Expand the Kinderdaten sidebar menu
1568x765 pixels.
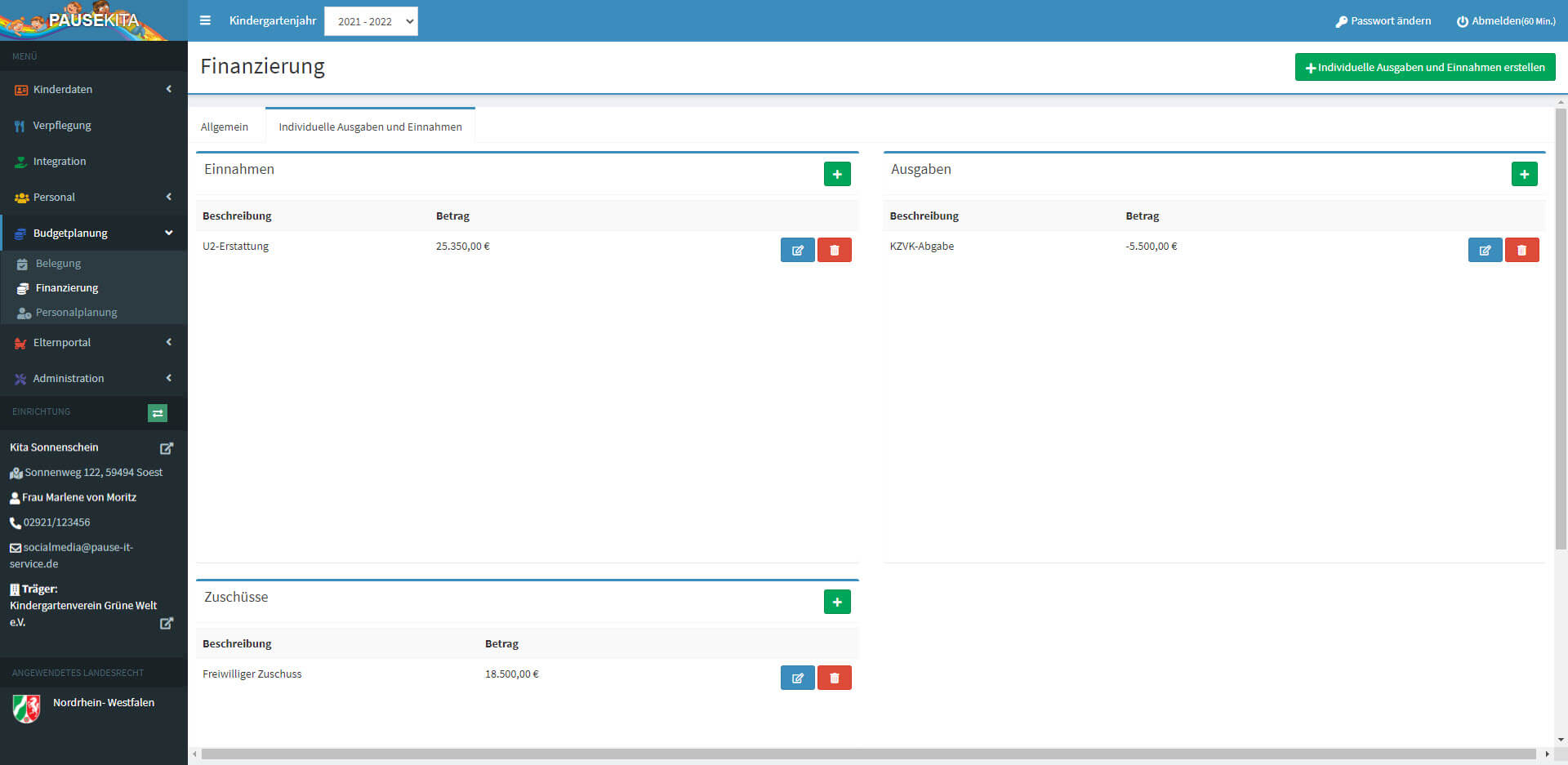(x=93, y=89)
